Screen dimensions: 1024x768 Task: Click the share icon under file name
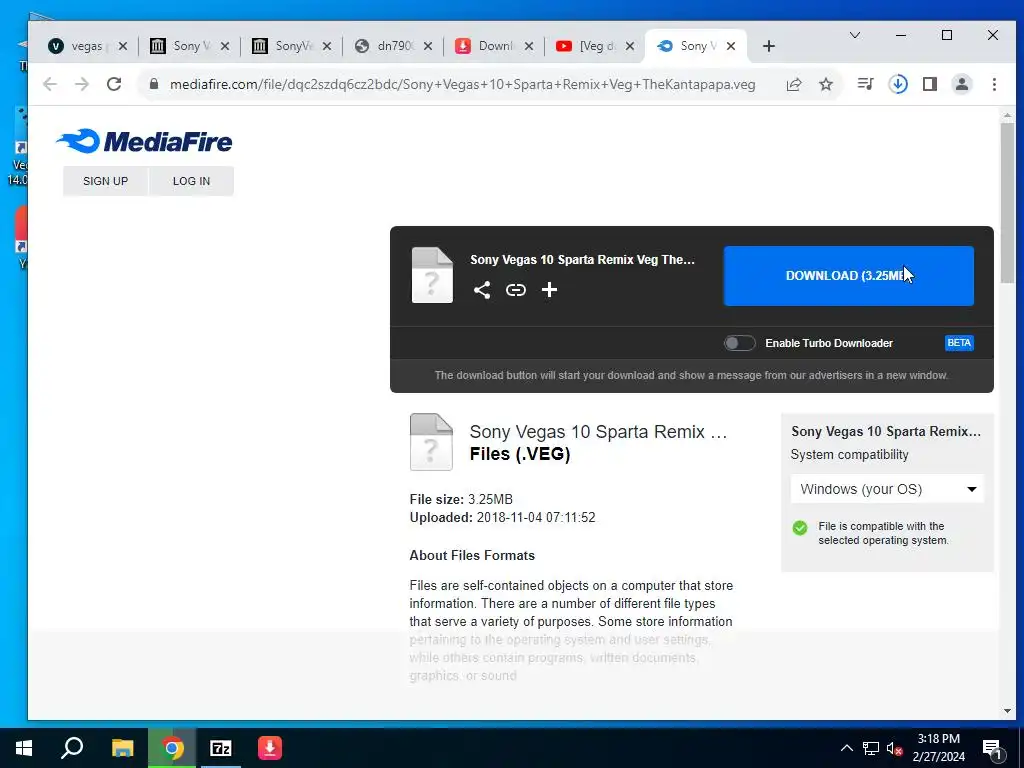(x=482, y=290)
